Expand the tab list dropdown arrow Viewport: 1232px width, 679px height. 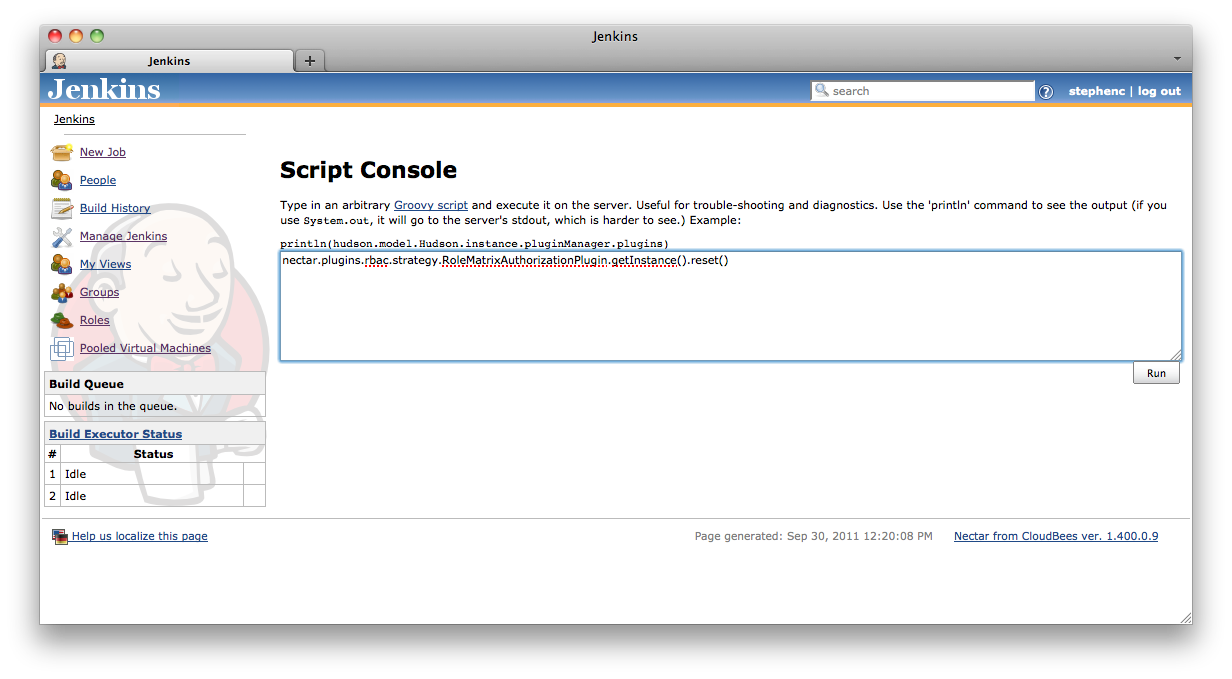1177,59
